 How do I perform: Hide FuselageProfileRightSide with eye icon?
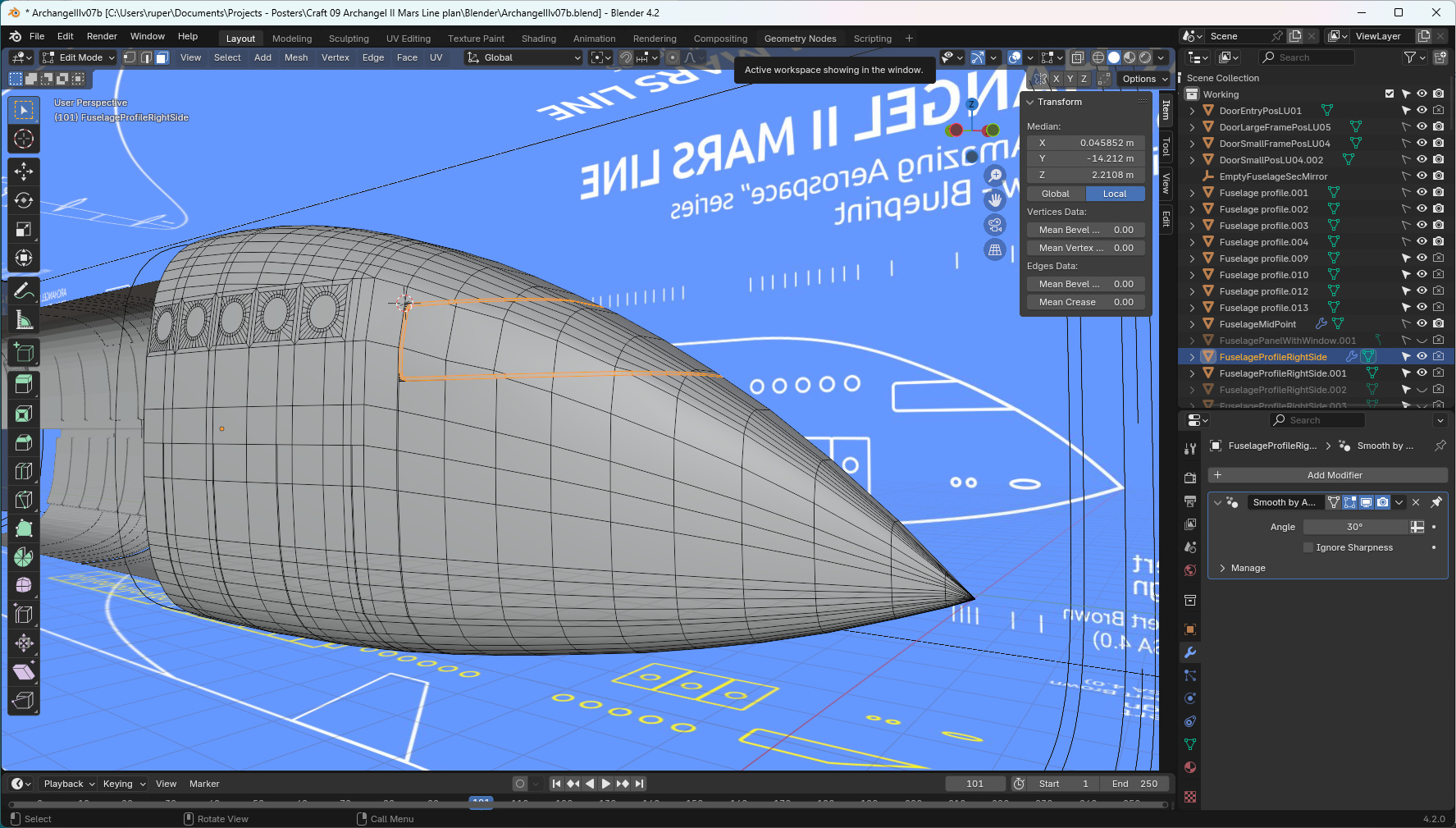[x=1422, y=356]
